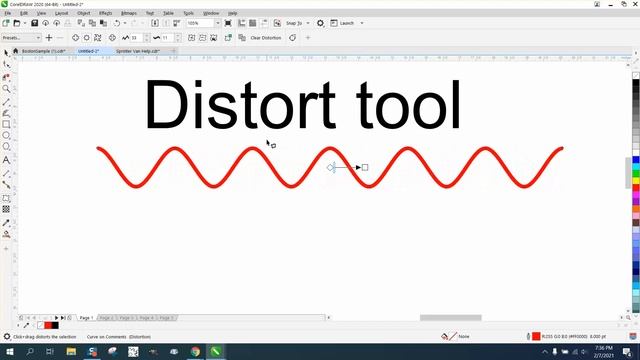Select Page 1 tab
The image size is (640, 360).
tap(86, 318)
